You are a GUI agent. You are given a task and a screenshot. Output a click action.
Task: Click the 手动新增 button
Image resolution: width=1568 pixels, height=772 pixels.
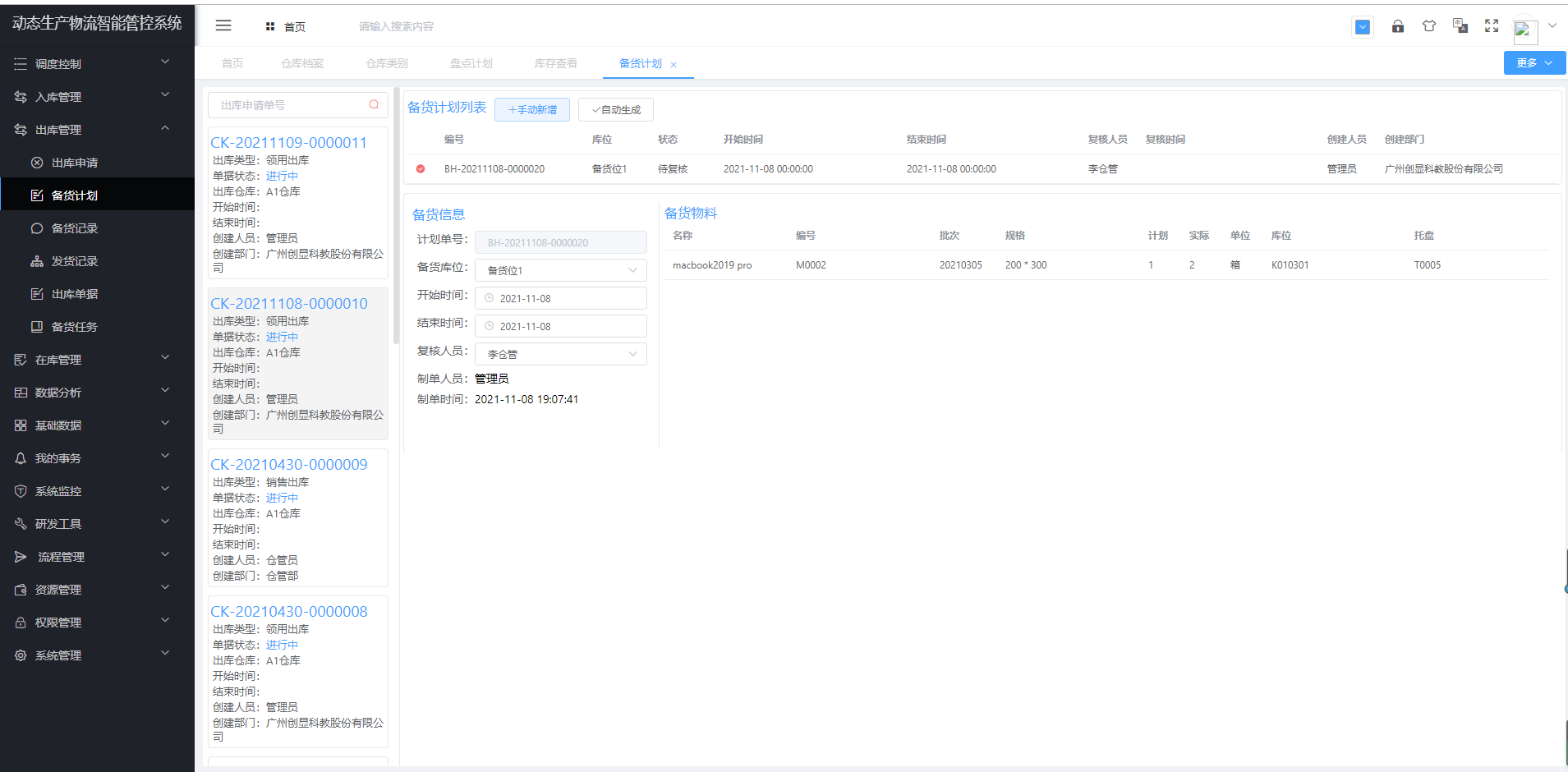[x=532, y=109]
